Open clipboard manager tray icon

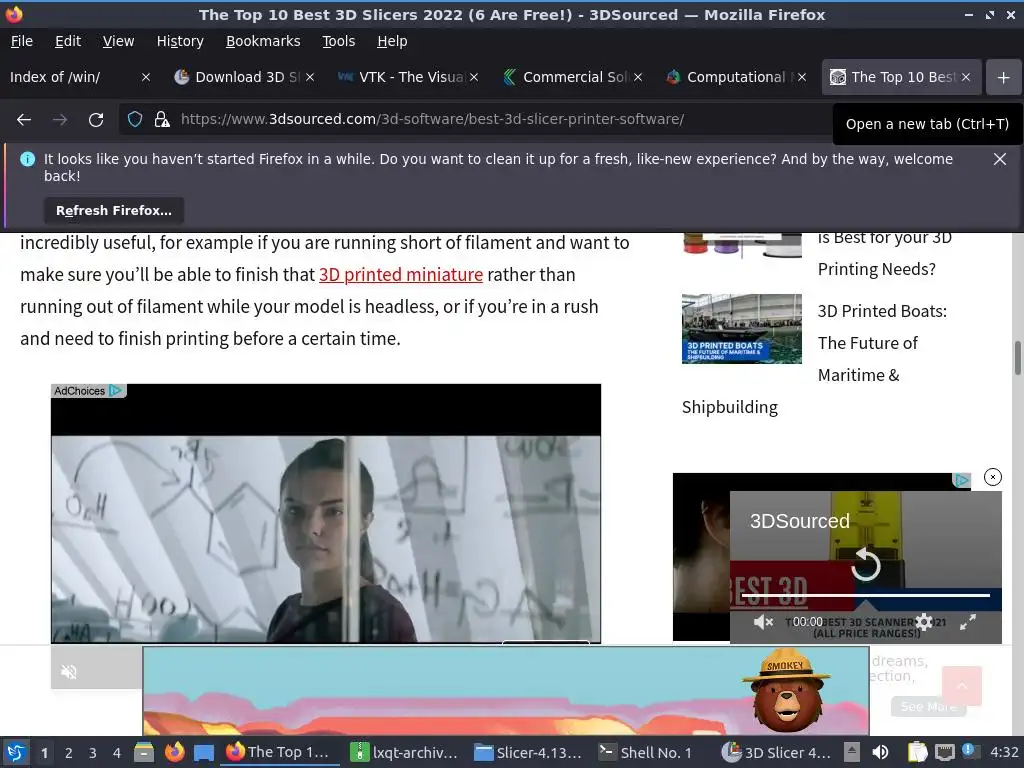[917, 752]
